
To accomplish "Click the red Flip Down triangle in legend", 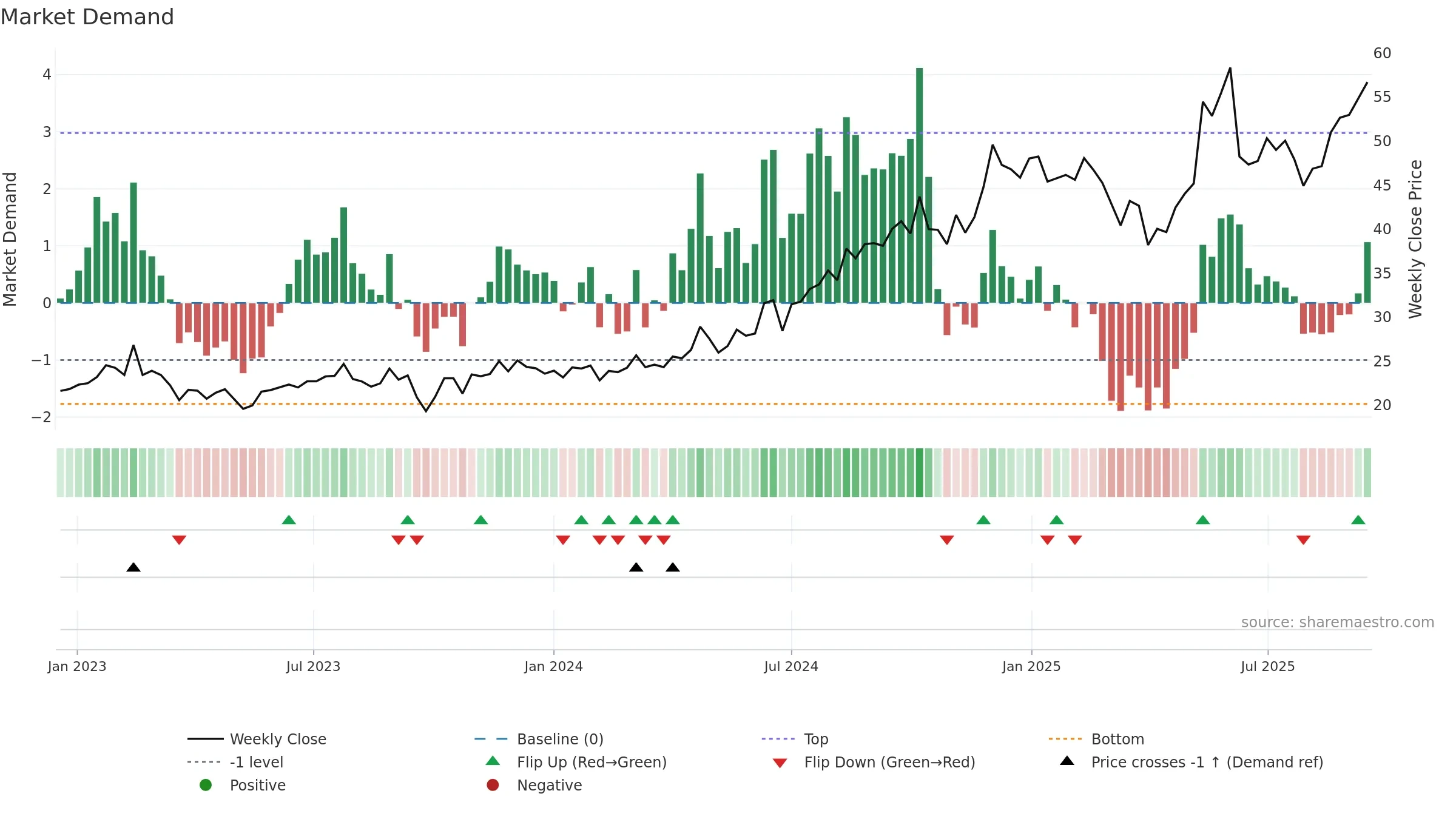I will pos(780,763).
